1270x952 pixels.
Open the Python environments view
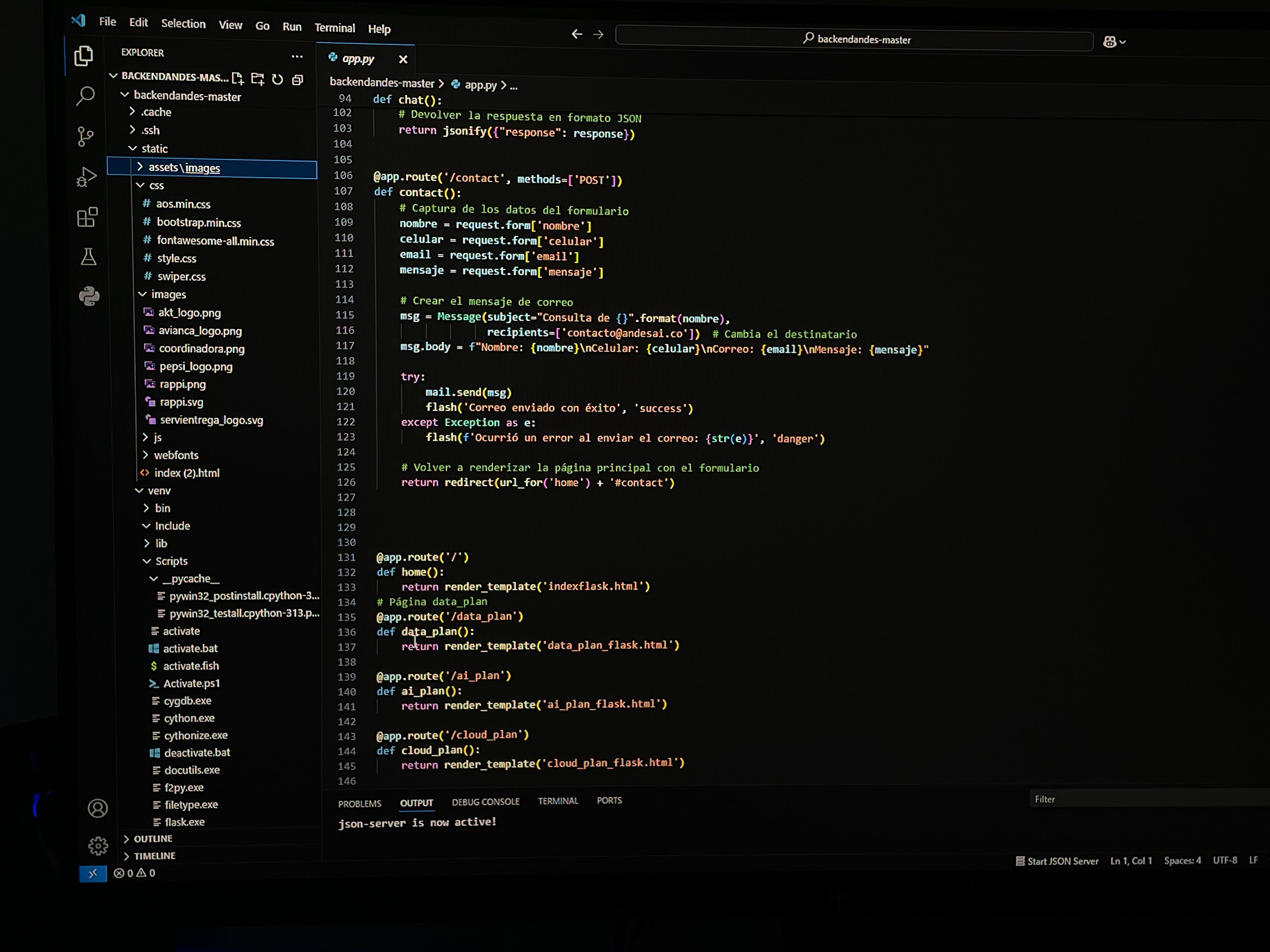click(89, 296)
